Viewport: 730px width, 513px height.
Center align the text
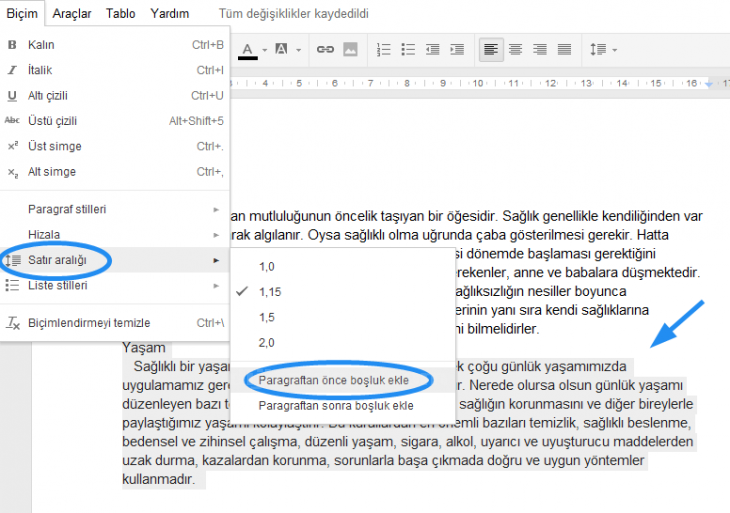516,49
